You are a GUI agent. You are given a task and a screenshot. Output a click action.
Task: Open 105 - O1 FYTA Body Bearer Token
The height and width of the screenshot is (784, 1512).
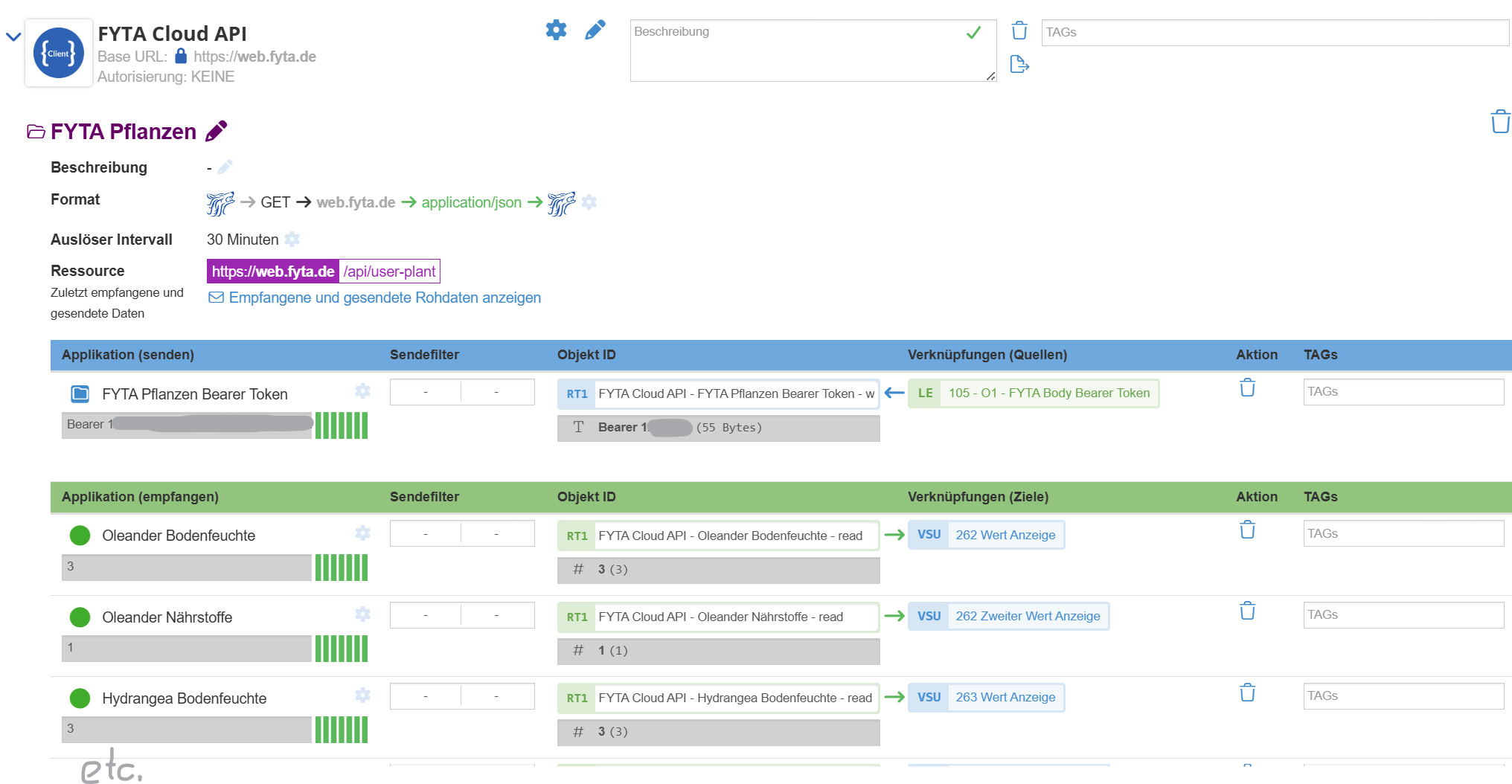point(1048,393)
